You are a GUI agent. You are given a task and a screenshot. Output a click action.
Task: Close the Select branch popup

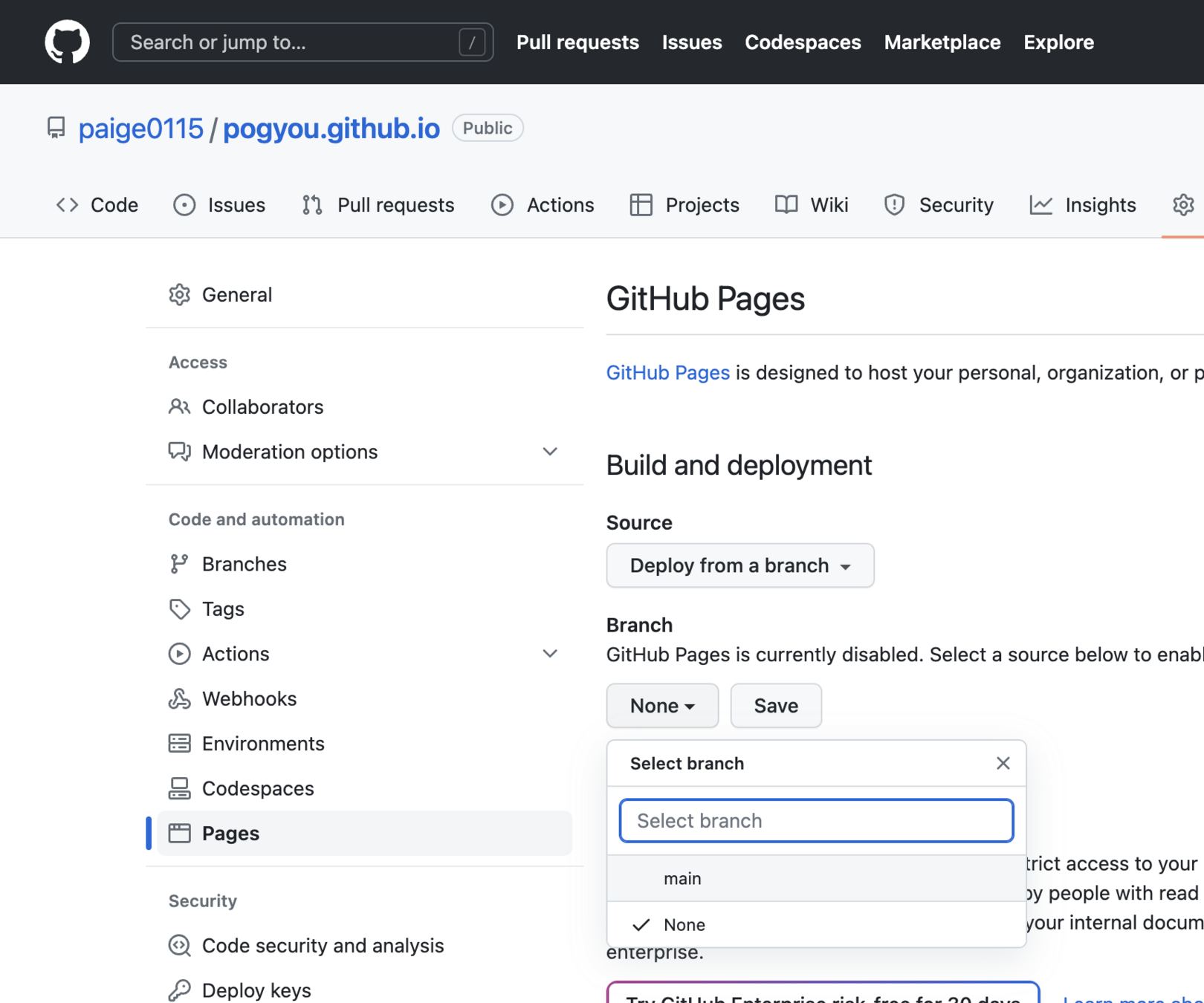1003,763
